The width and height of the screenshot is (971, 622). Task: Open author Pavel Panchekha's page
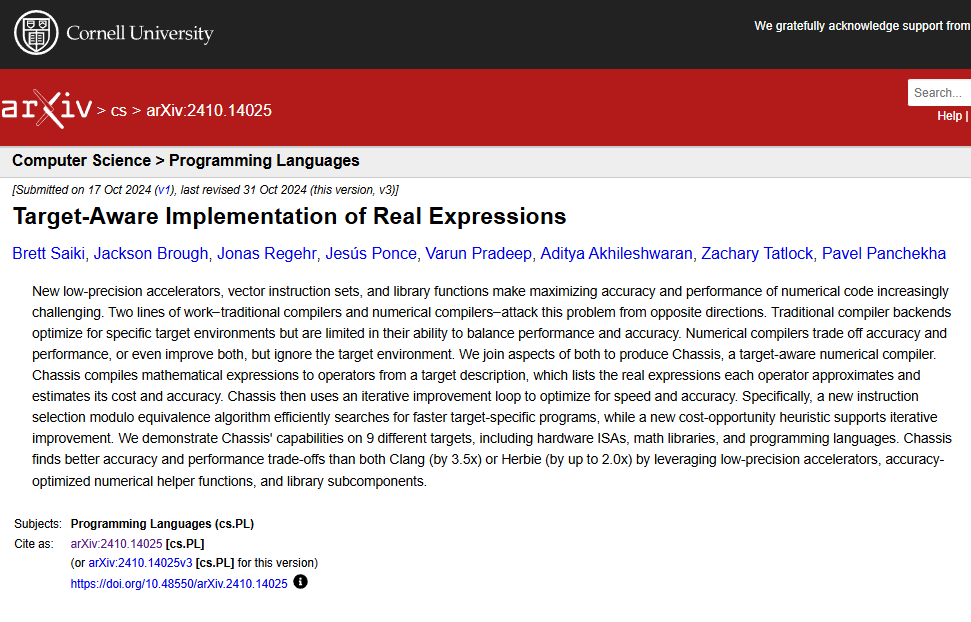884,253
